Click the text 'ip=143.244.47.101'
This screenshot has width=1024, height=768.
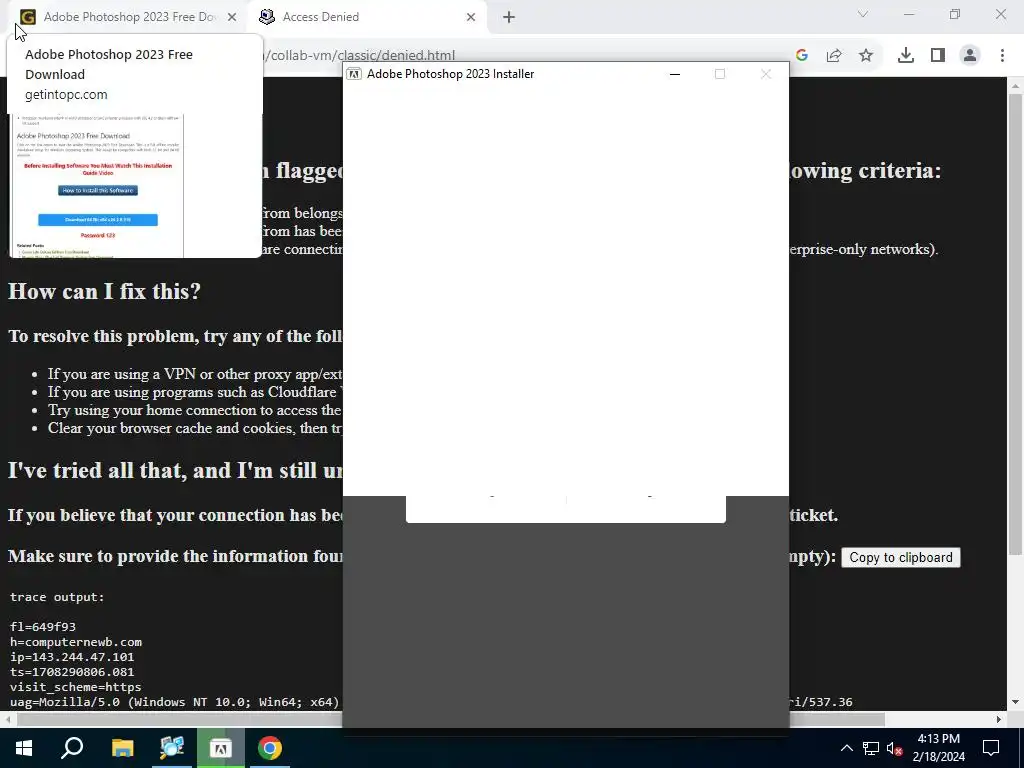click(72, 657)
